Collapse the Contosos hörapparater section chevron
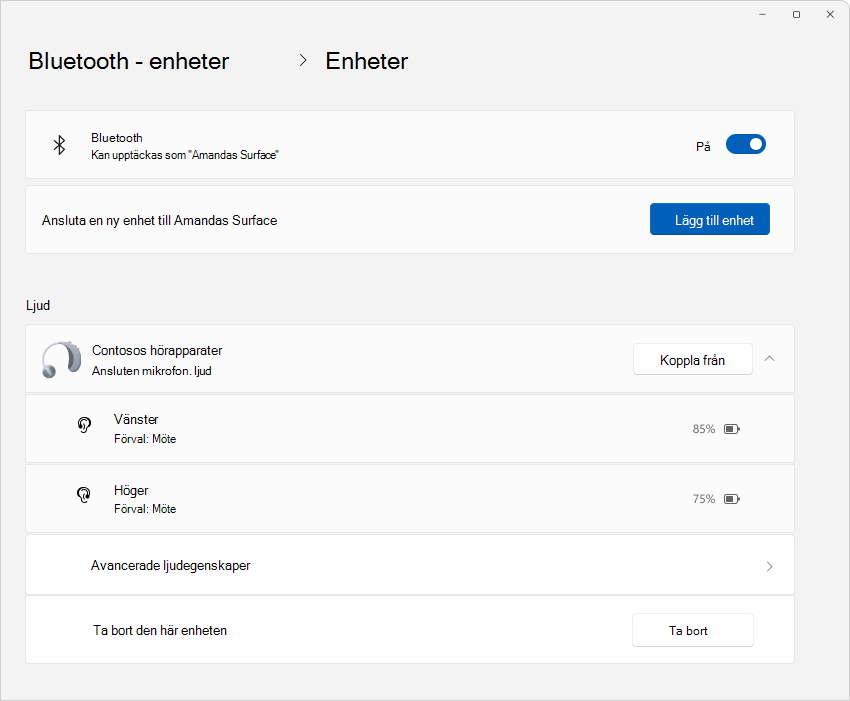This screenshot has width=850, height=701. pyautogui.click(x=769, y=358)
